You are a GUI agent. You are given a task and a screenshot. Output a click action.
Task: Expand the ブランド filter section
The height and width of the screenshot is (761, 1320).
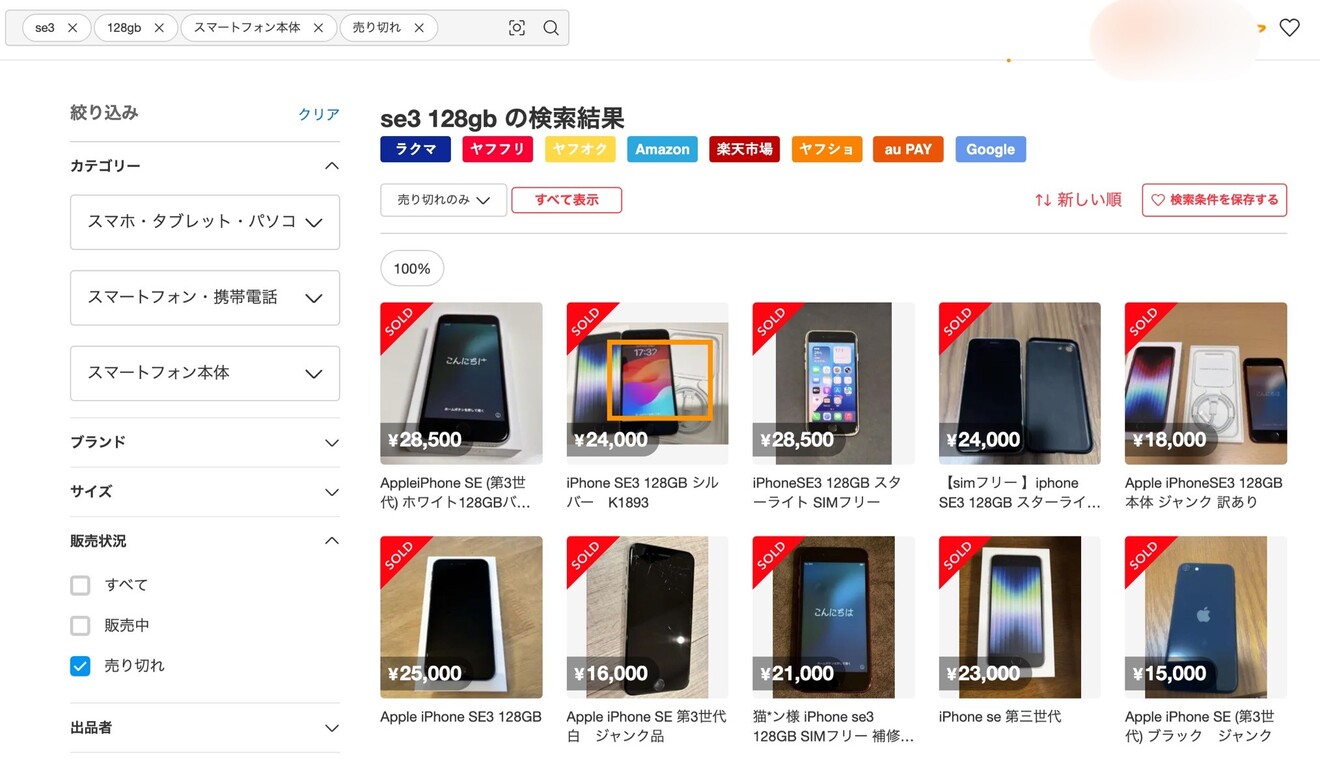205,442
